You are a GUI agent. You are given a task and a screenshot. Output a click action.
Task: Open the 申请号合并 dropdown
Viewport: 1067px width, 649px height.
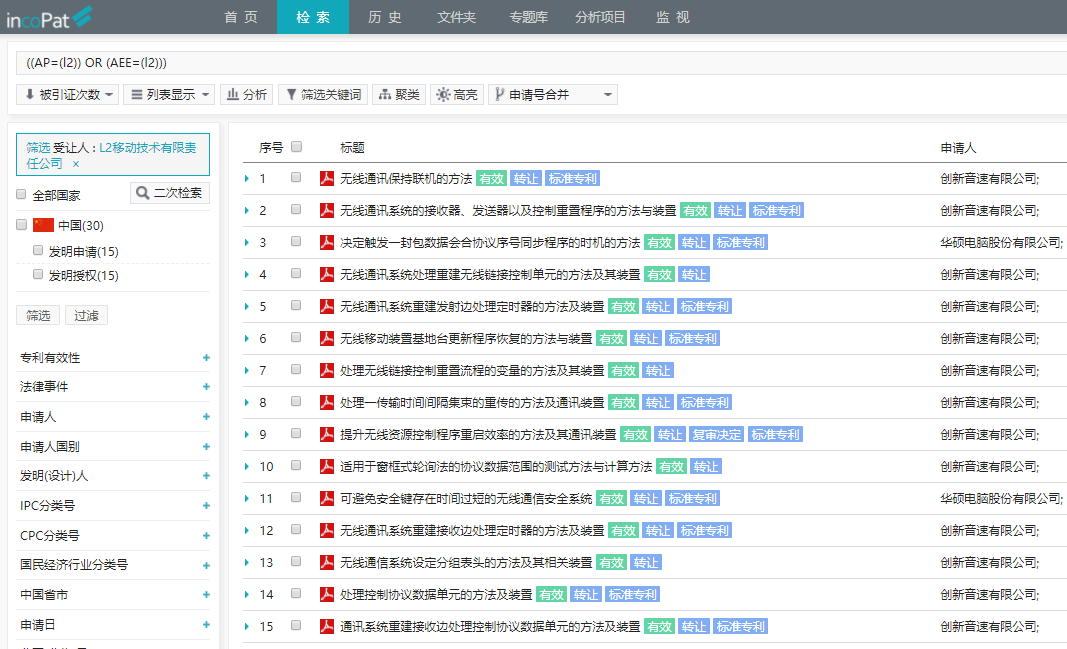(552, 95)
